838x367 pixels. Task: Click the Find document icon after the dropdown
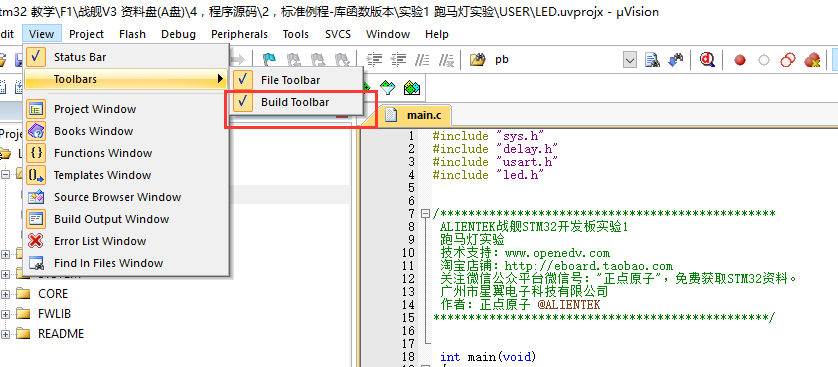[x=651, y=60]
